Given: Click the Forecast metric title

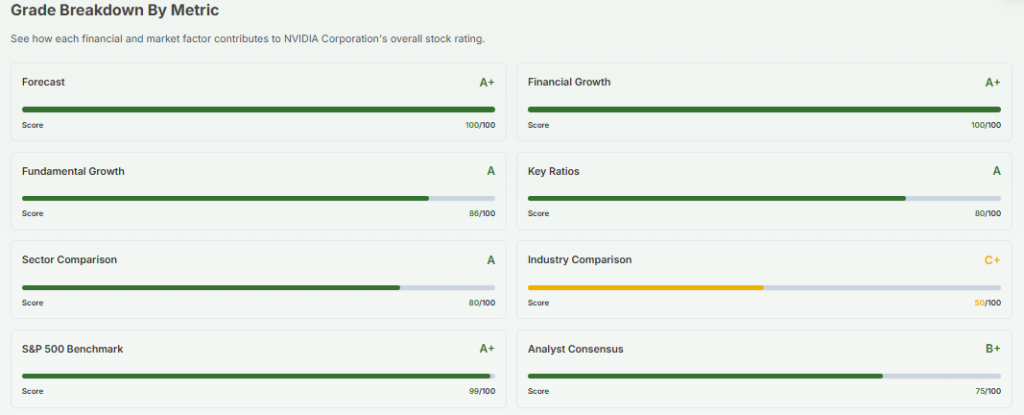Looking at the screenshot, I should point(43,82).
